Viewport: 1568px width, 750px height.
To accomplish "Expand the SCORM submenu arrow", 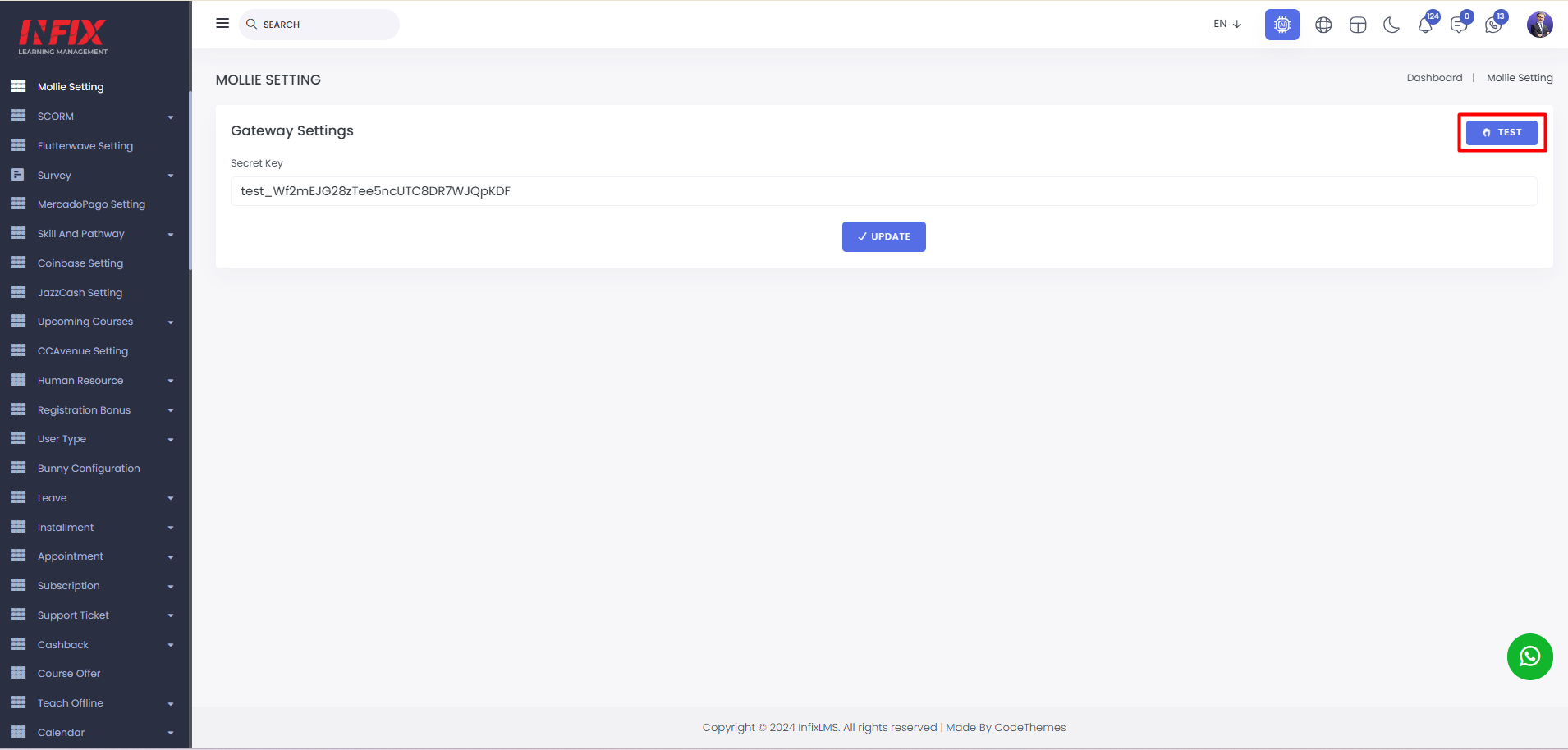I will click(x=171, y=117).
